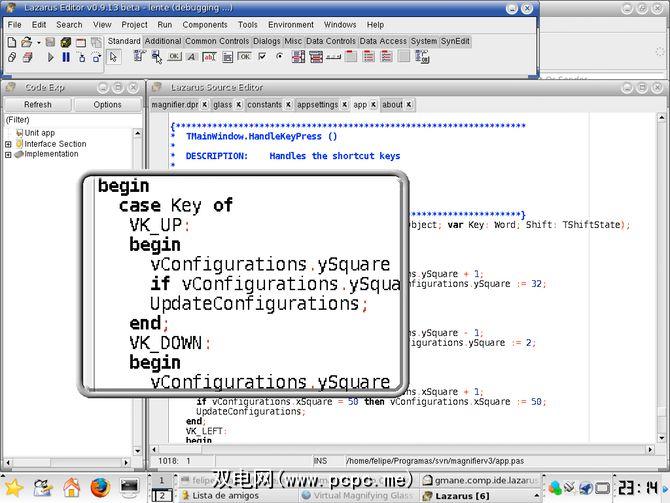
Task: Click the Save floppy disk icon
Action: point(50,42)
